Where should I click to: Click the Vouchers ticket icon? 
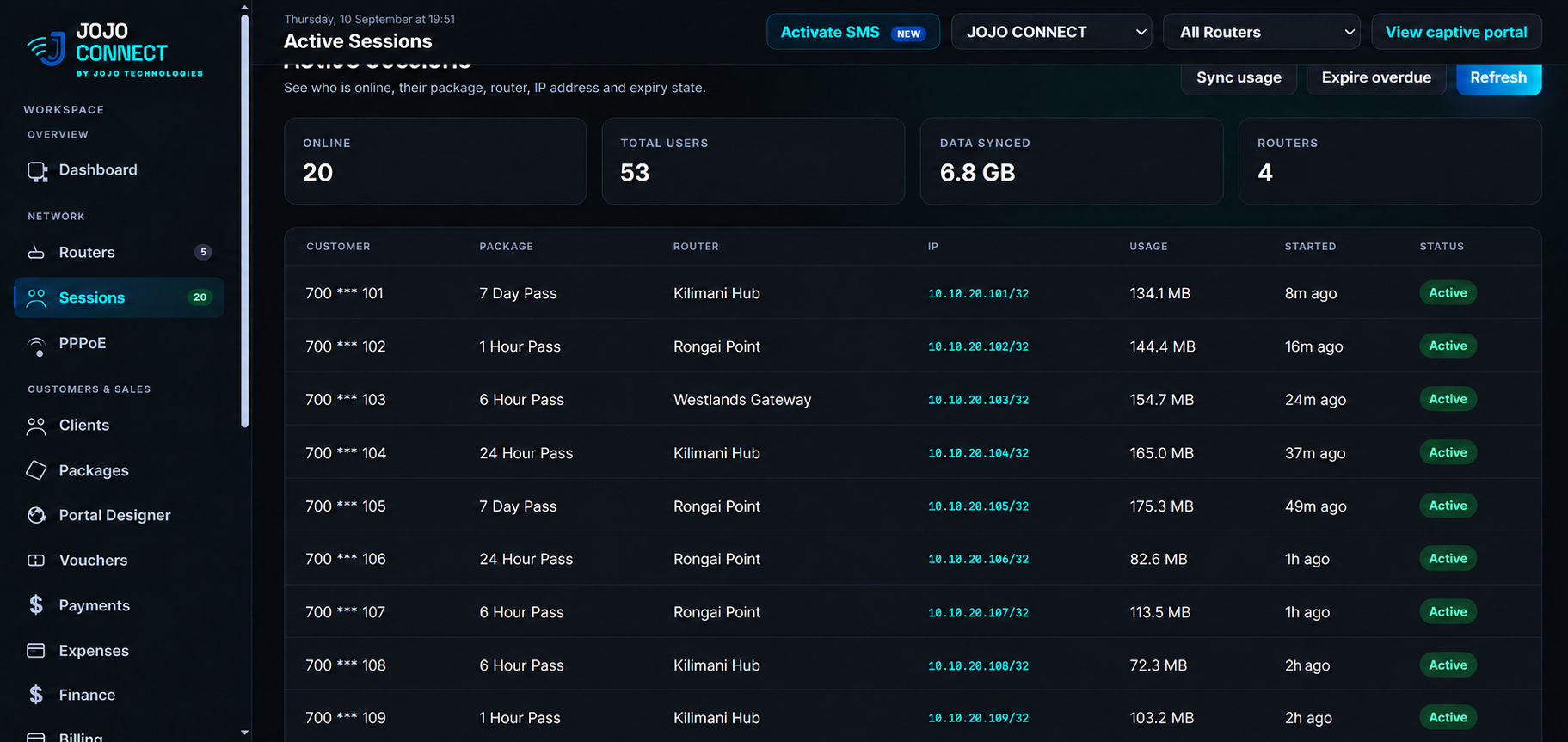click(36, 561)
